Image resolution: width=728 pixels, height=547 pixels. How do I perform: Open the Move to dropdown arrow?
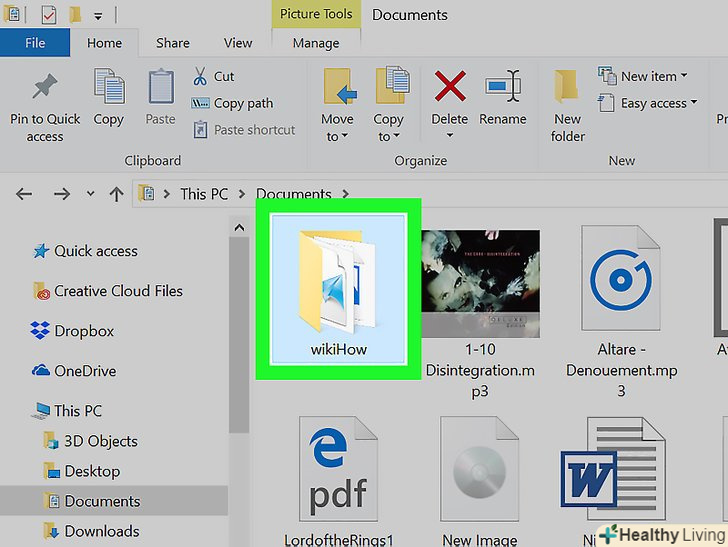(344, 136)
